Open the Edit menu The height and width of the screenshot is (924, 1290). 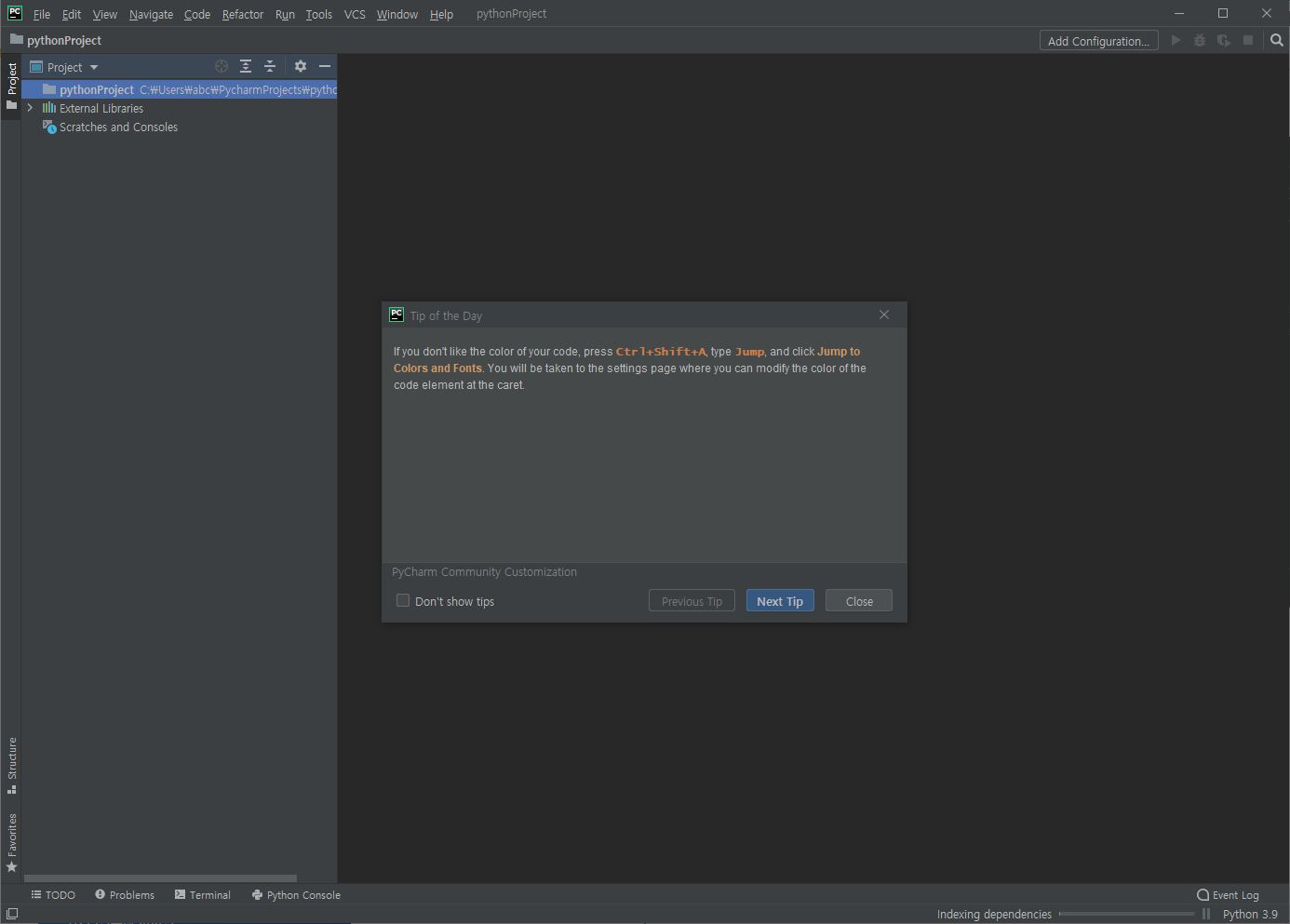[72, 14]
